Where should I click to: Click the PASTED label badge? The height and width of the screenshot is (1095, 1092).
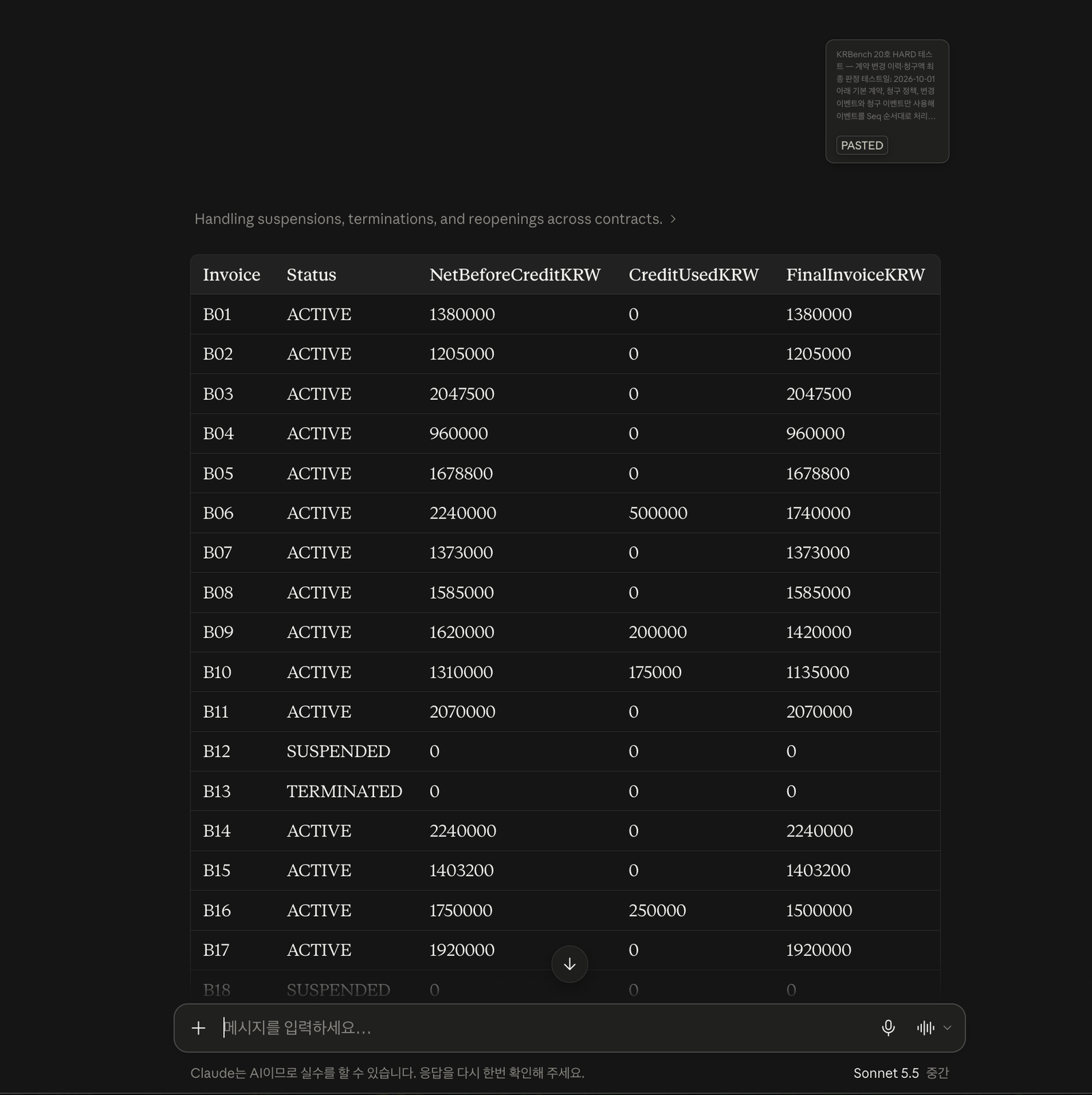click(862, 145)
